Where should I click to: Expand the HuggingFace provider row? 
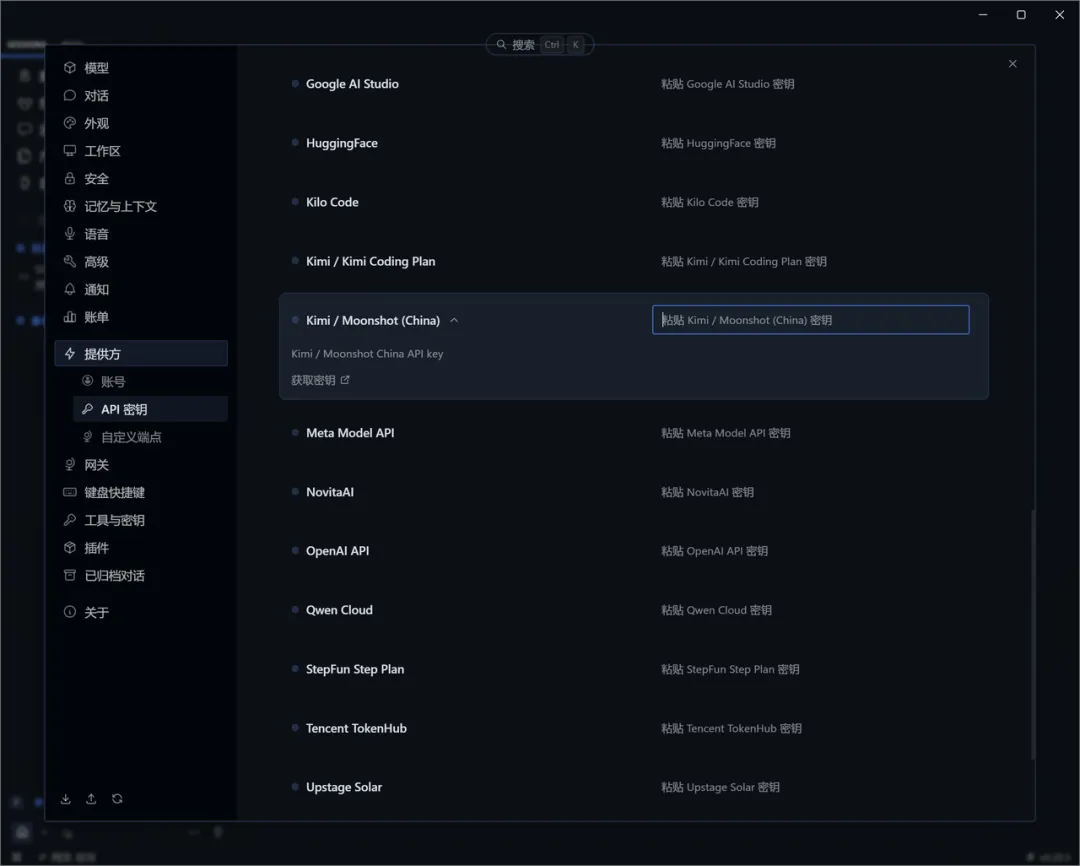342,143
